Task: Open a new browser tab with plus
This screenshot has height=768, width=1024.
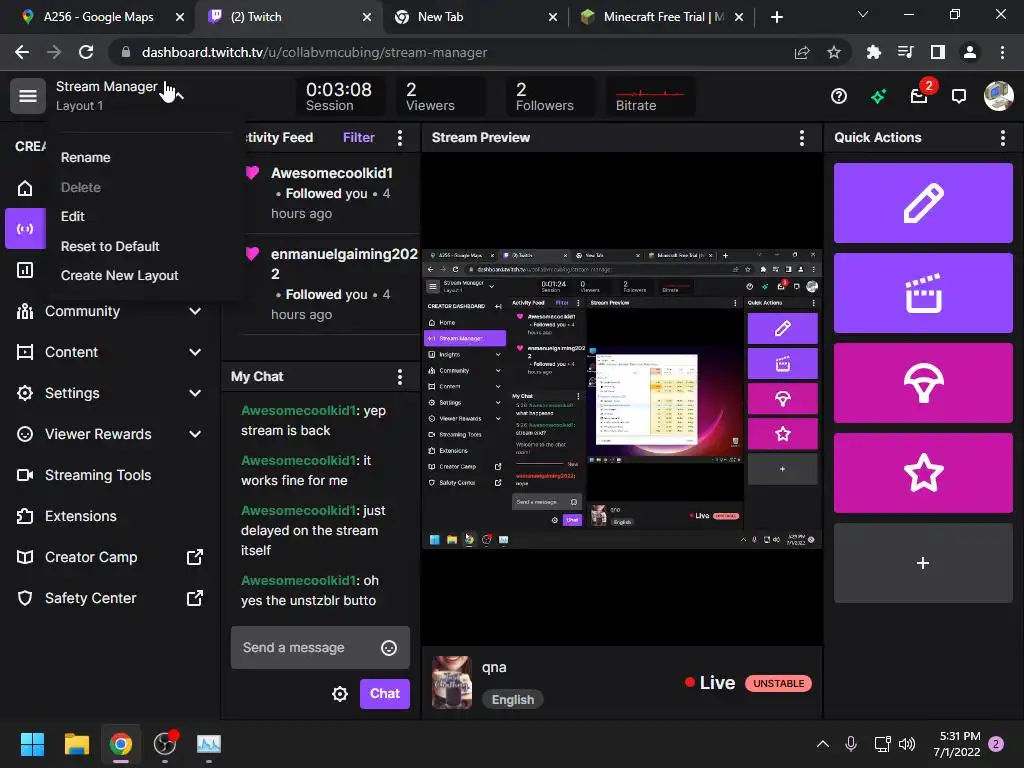Action: (776, 17)
